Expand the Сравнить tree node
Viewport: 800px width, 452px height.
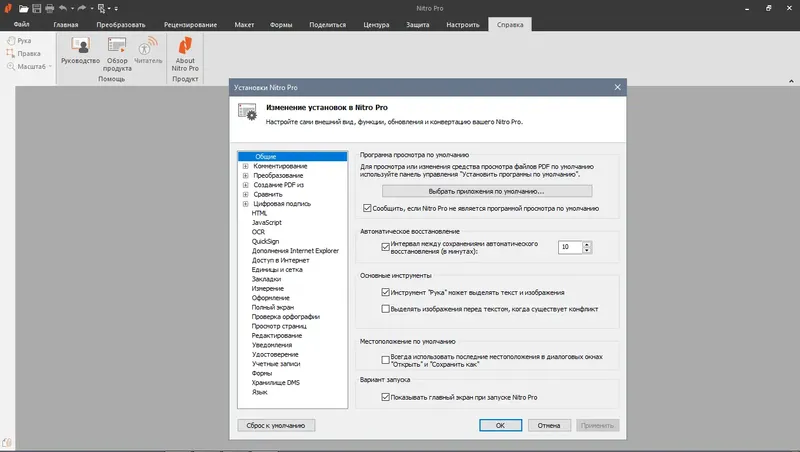click(245, 194)
